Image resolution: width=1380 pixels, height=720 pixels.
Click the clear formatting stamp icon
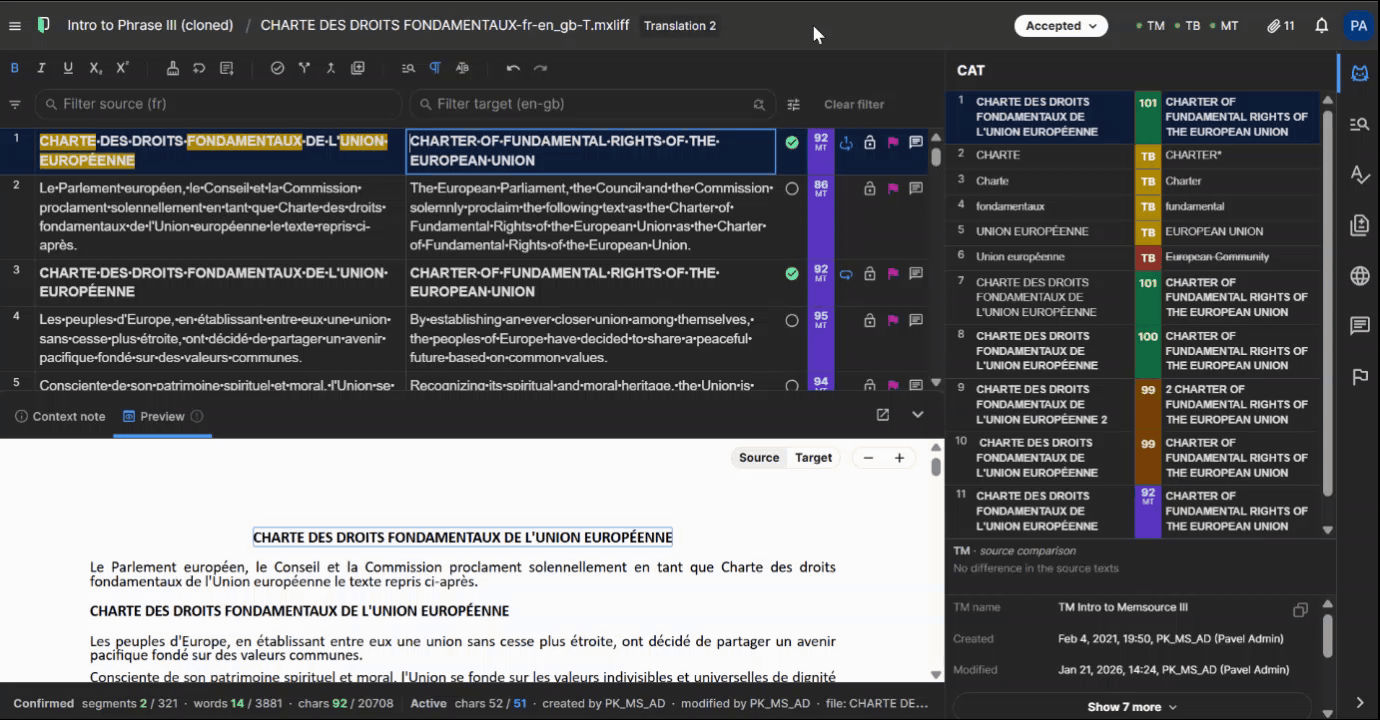[173, 68]
